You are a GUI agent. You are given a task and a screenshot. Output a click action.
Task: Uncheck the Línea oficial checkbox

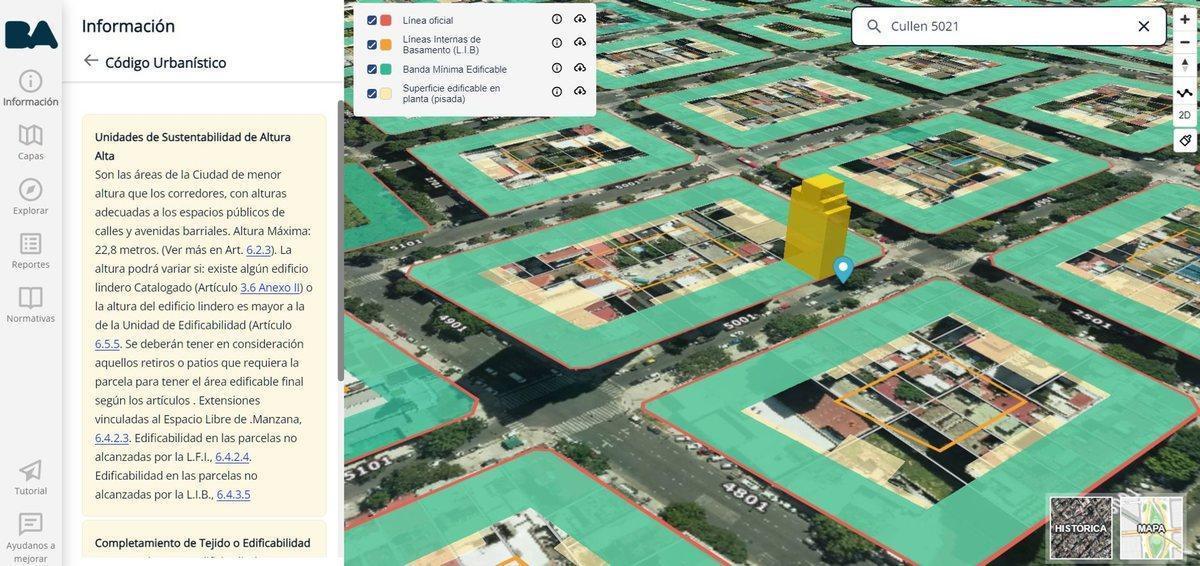click(x=372, y=20)
